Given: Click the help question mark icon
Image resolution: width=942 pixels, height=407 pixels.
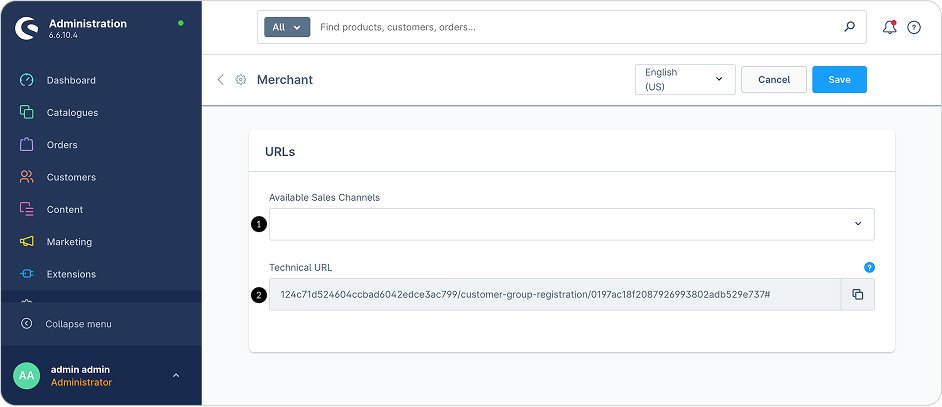Looking at the screenshot, I should (914, 28).
